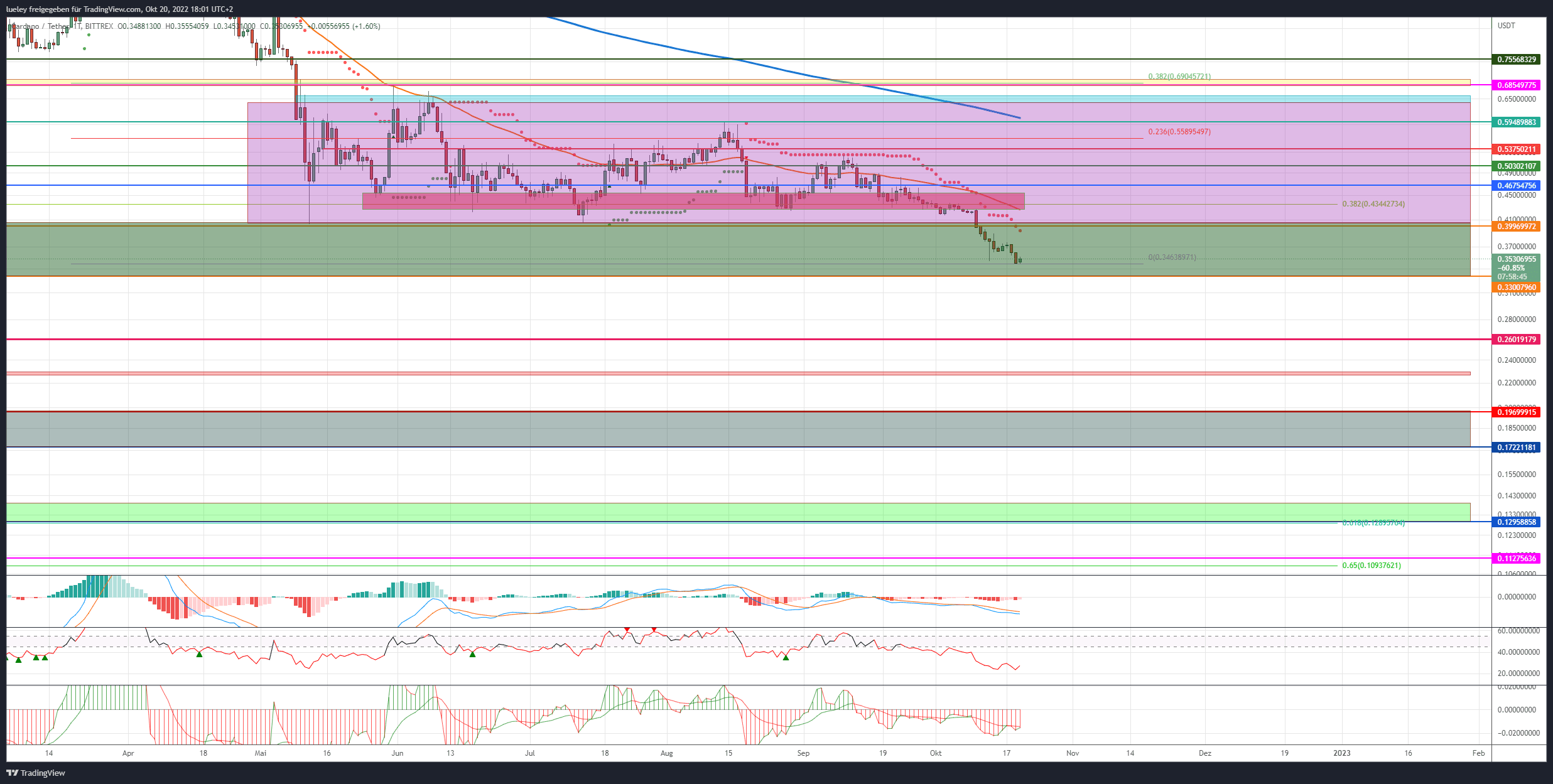Click the red 0.19699915 price label
Screen dimensions: 1553x784
(1517, 412)
